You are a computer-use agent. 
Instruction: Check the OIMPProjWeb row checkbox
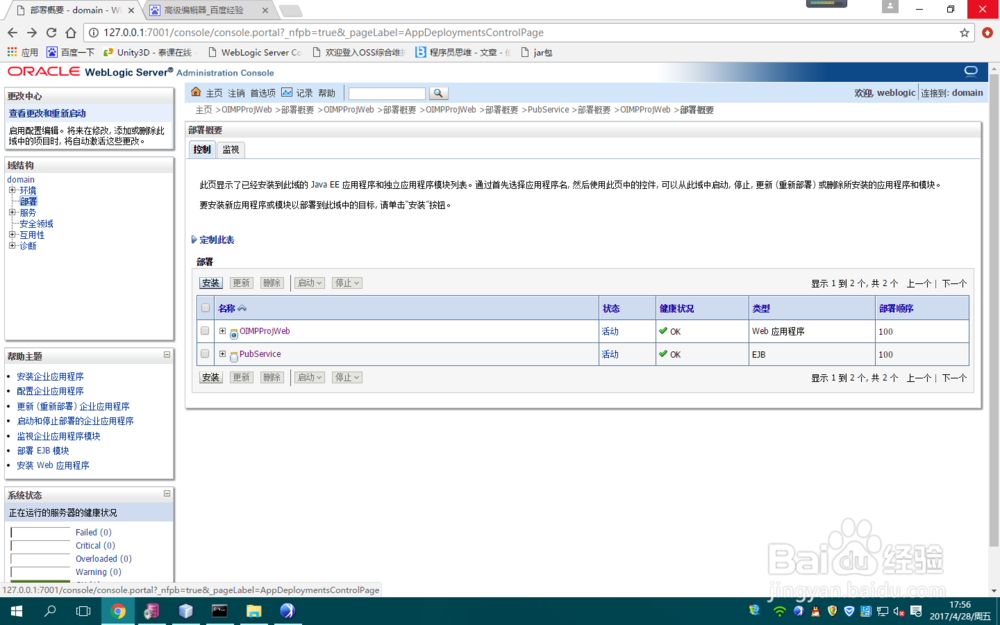coord(205,330)
